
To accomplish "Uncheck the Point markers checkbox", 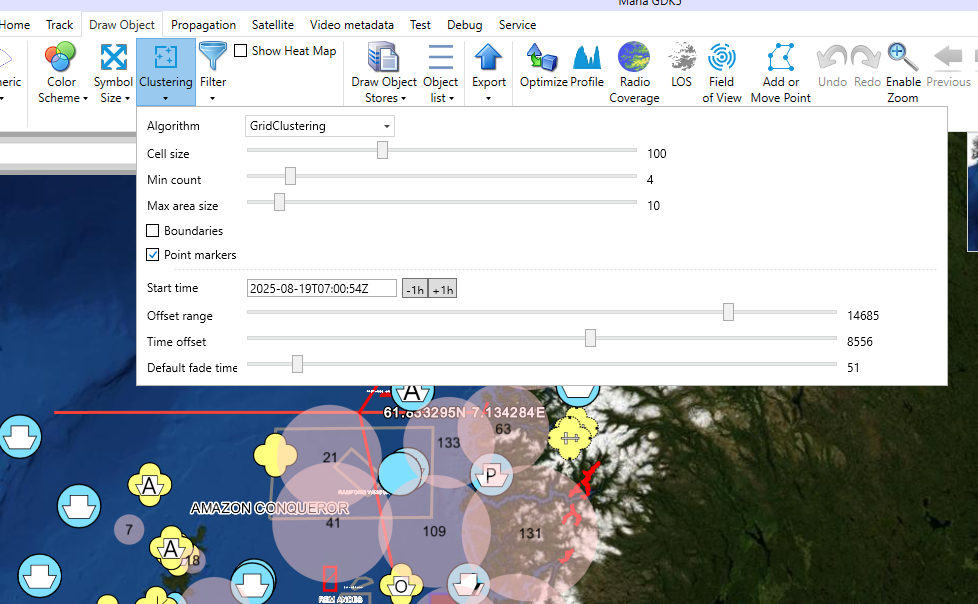I will (152, 255).
